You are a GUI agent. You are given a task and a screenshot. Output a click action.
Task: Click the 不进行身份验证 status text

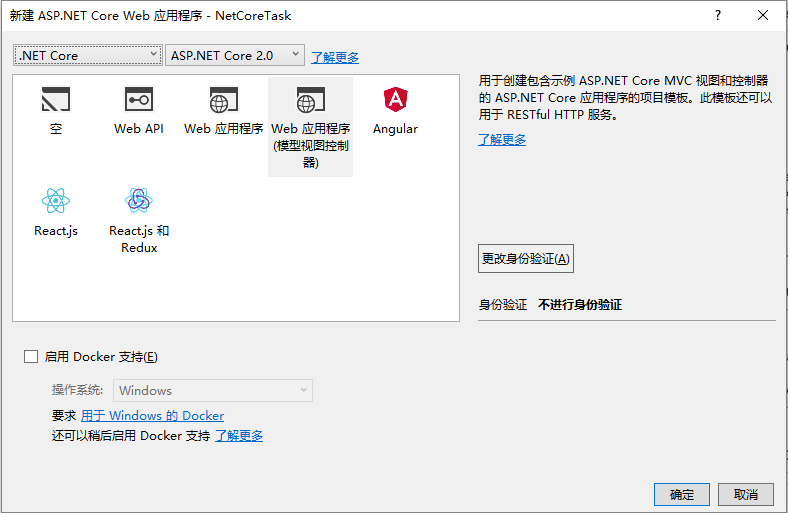(580, 304)
